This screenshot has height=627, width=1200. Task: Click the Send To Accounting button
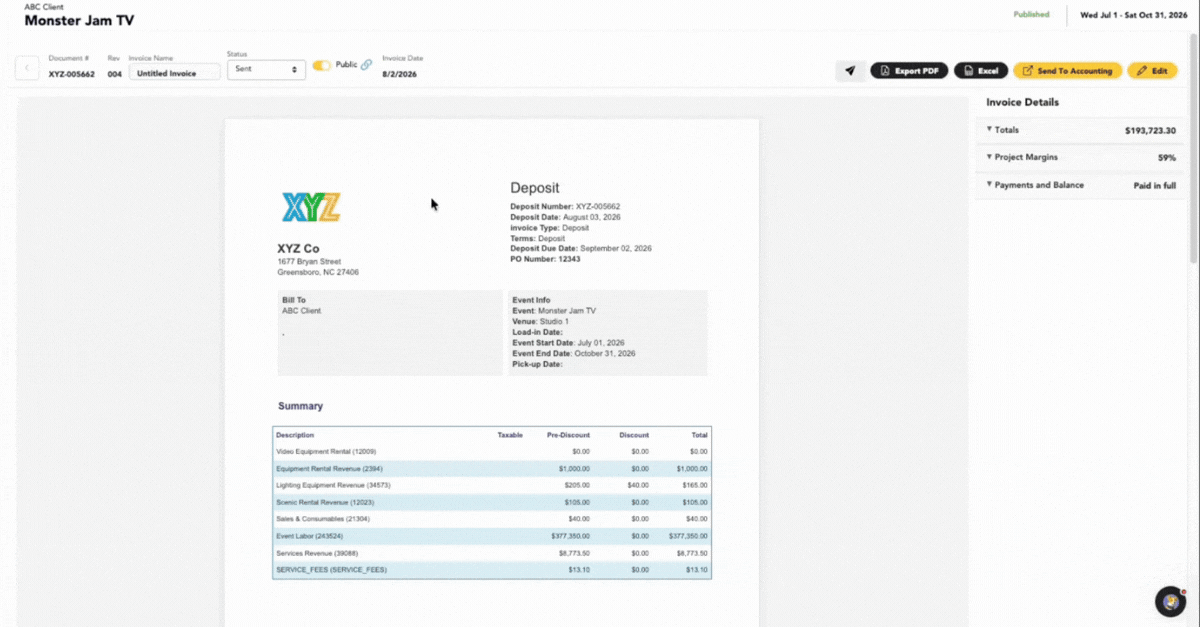click(1067, 71)
